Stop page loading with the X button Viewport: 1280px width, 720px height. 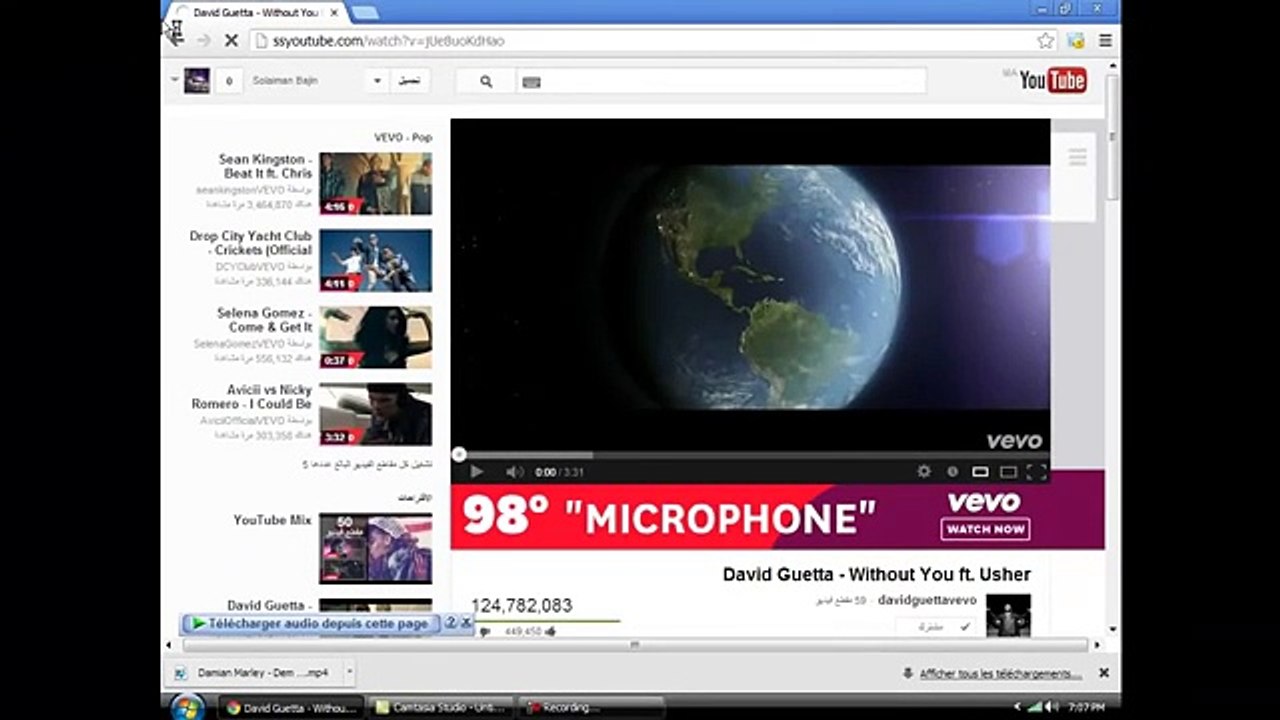231,41
